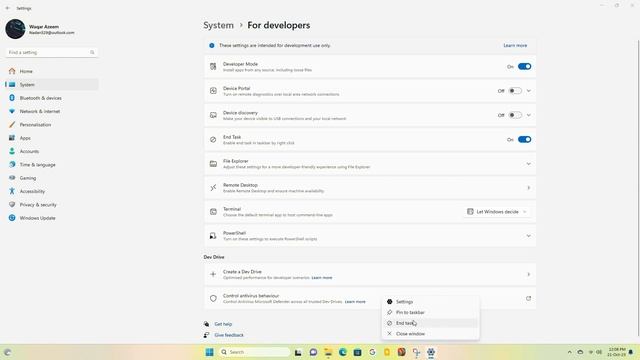Click the taskbar Search box
Image resolution: width=640 pixels, height=360 pixels.
click(254, 352)
